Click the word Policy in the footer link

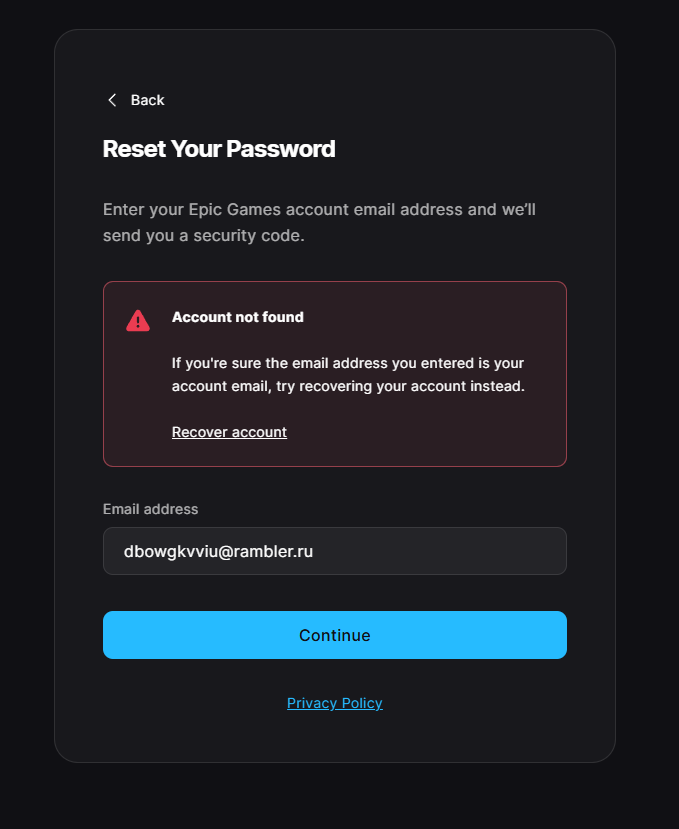click(362, 703)
